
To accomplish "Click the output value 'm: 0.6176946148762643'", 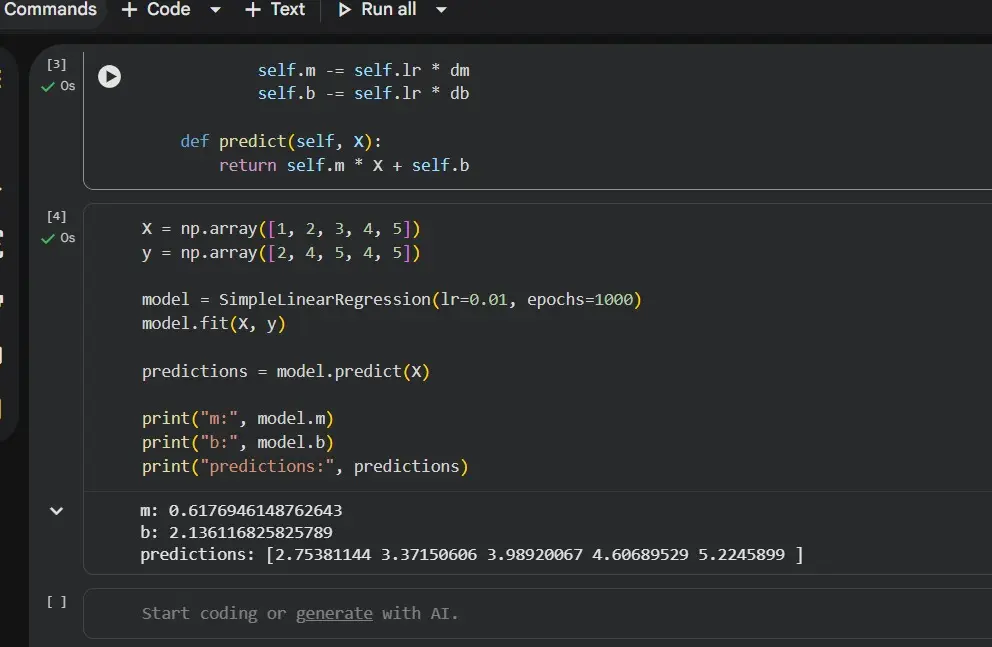I will click(241, 510).
